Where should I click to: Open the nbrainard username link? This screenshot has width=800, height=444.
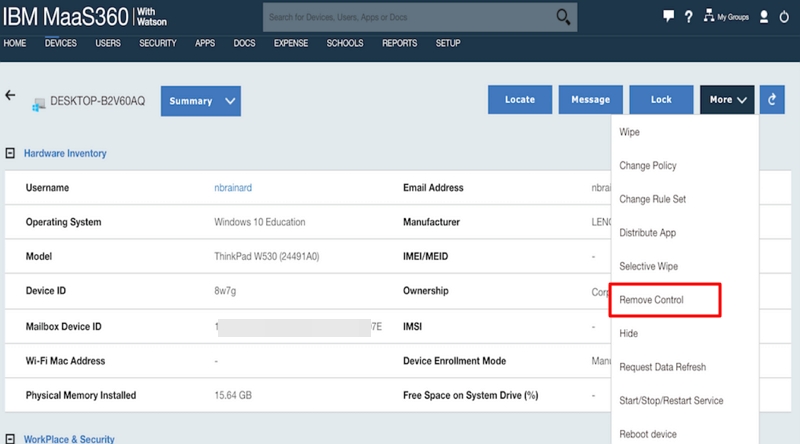click(233, 188)
